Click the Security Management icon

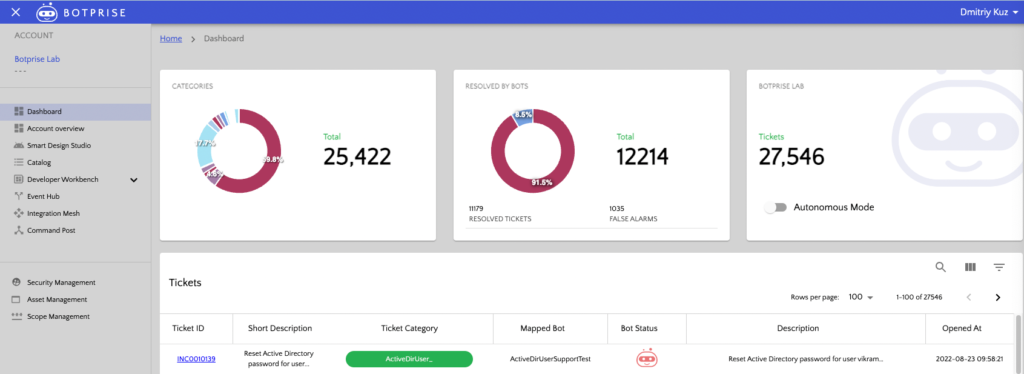[x=16, y=283]
